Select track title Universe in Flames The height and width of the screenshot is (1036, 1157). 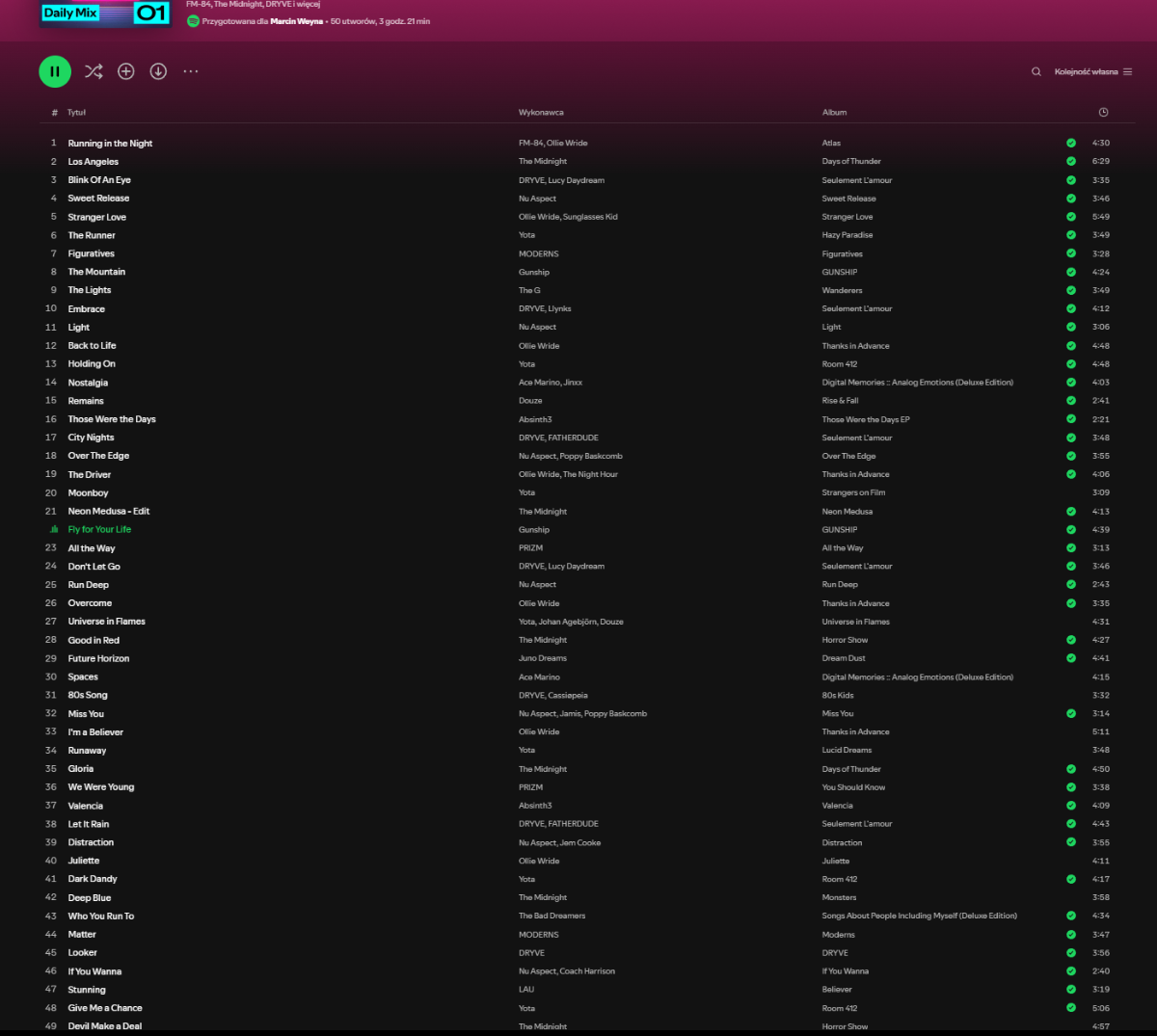[x=106, y=622]
